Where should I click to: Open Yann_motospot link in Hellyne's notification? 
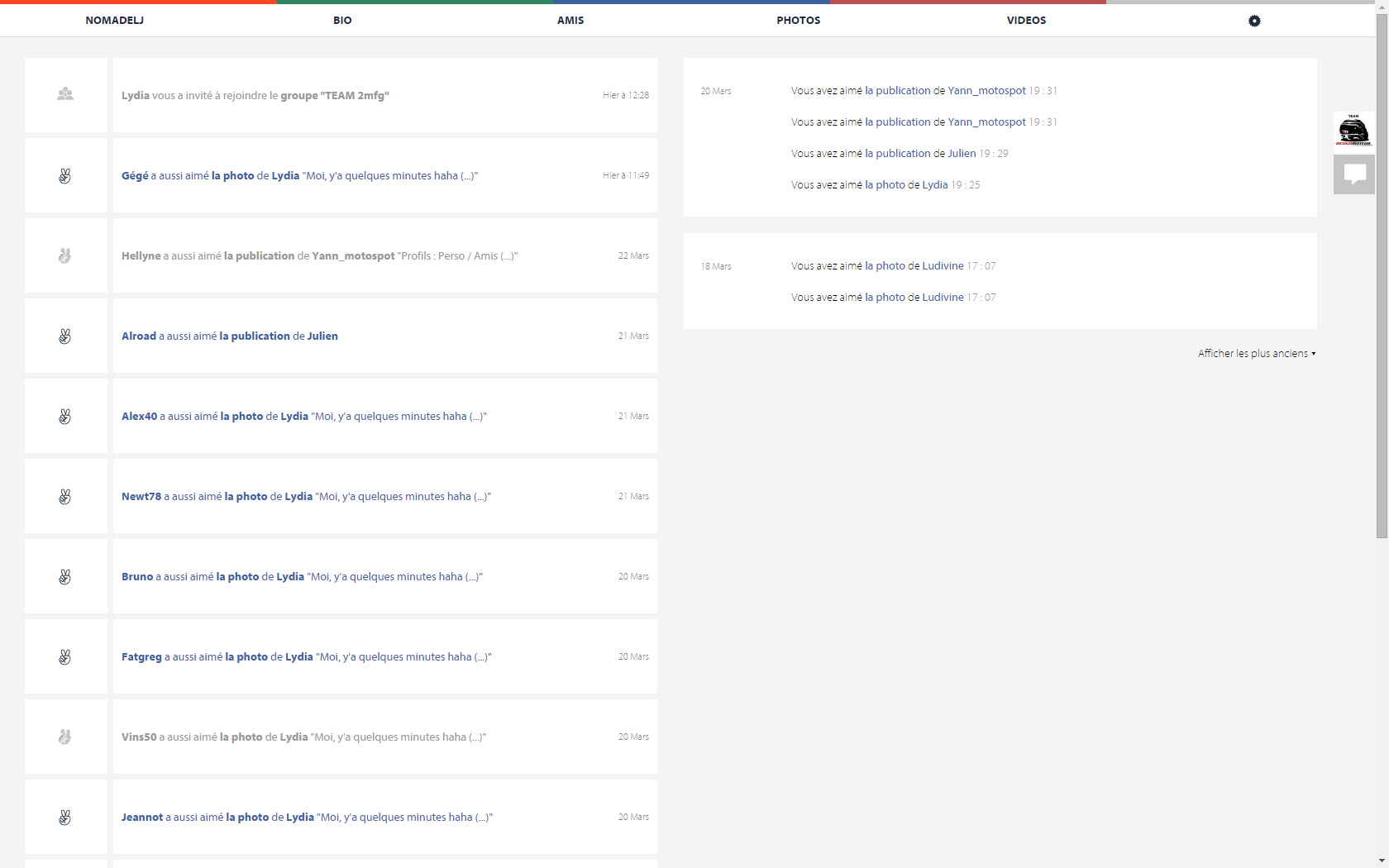(x=353, y=255)
